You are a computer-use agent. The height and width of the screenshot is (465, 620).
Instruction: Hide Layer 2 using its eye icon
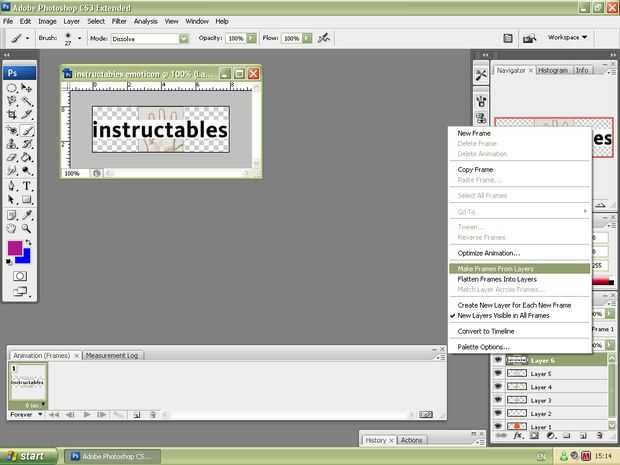498,413
